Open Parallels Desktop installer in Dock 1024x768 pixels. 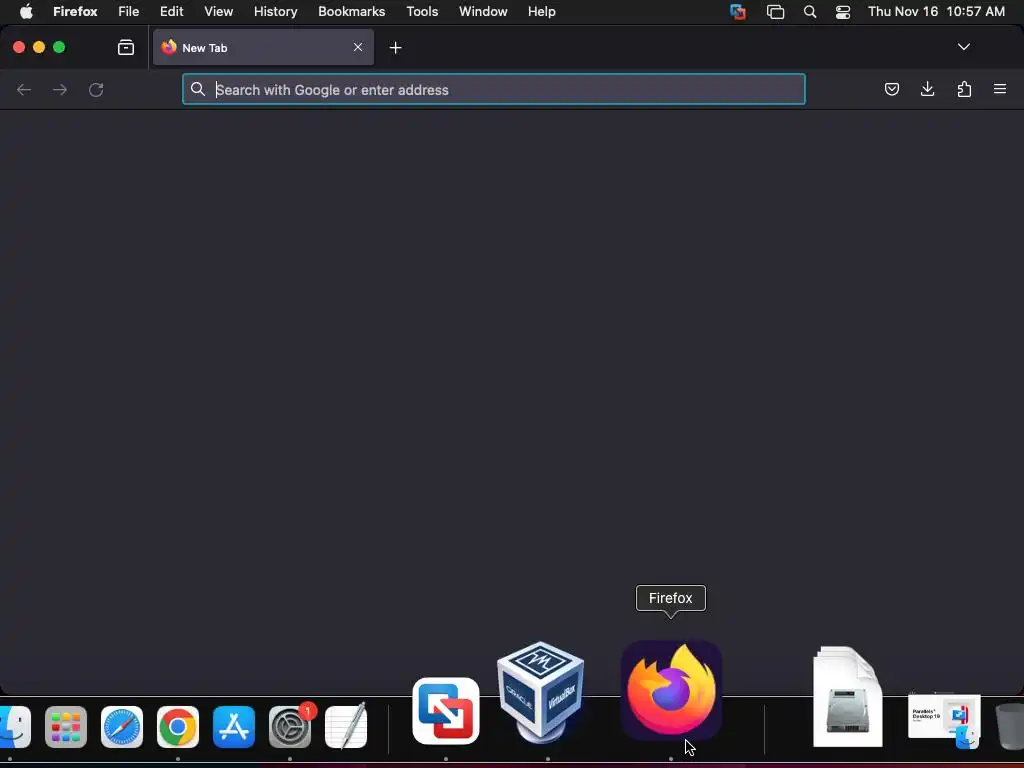tap(944, 720)
